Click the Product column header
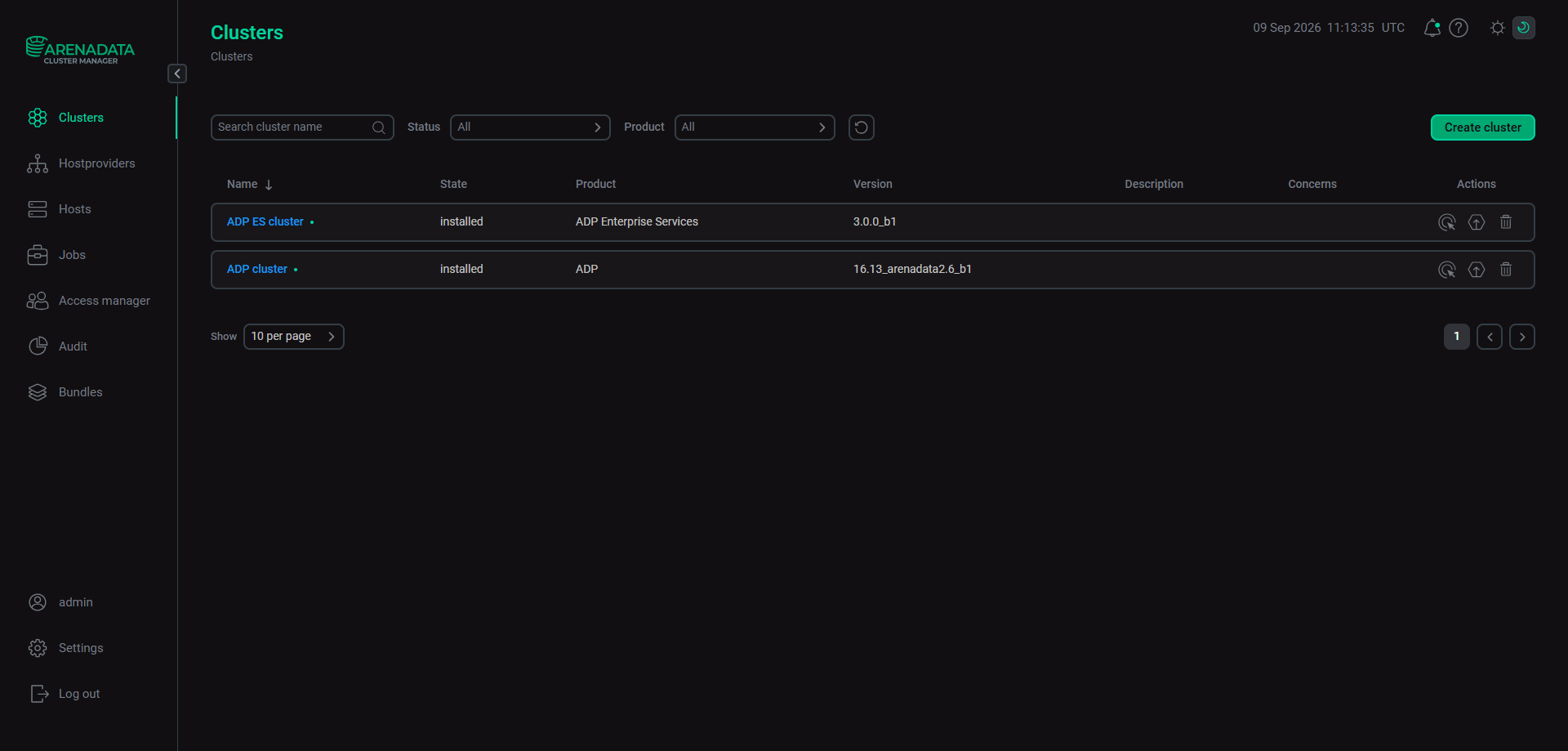Viewport: 1568px width, 751px height. (x=595, y=185)
